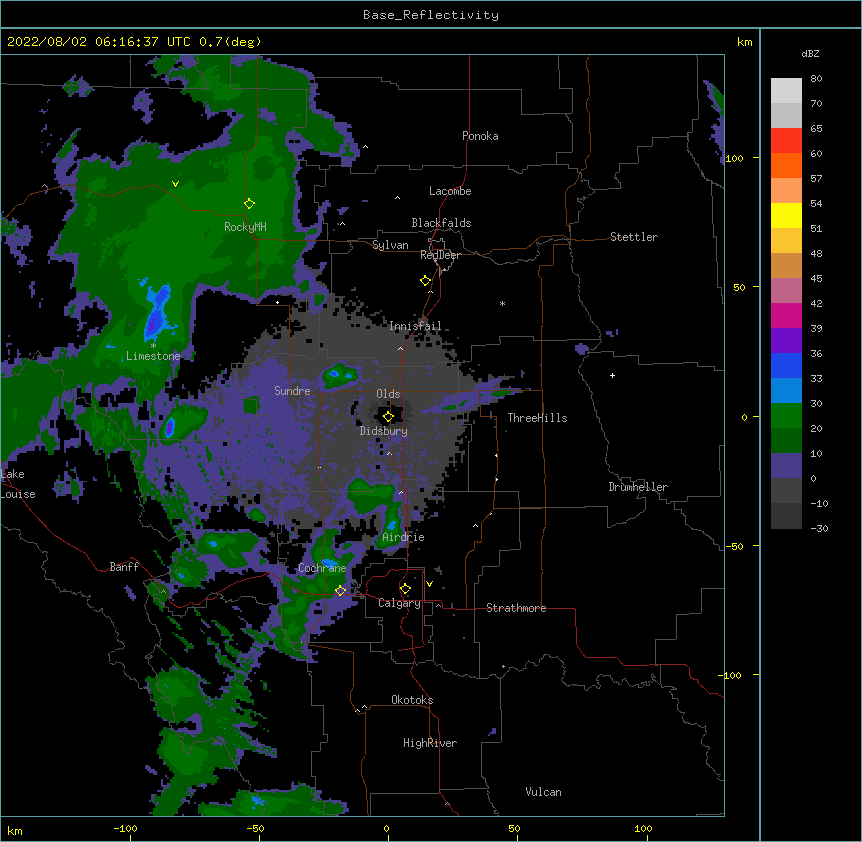Click the Sundre town label
The height and width of the screenshot is (842, 862).
pos(292,391)
